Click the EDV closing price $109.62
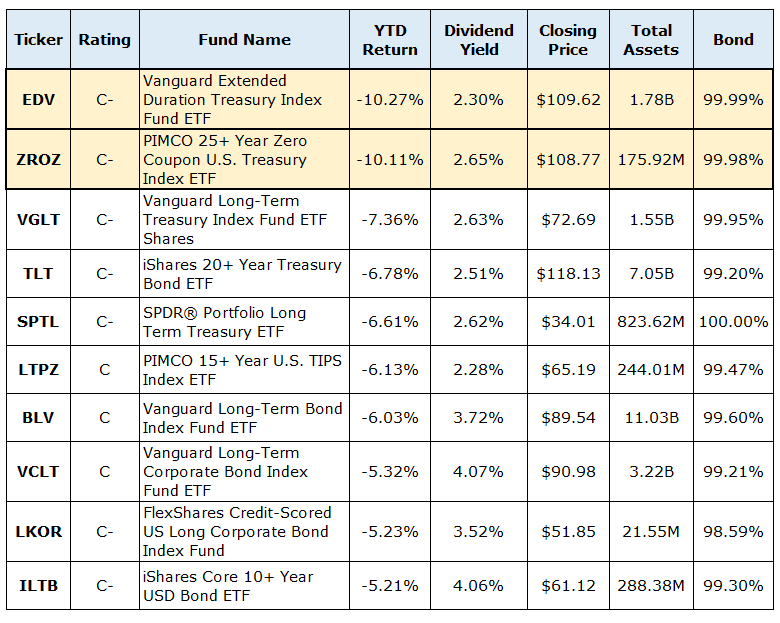 (568, 100)
